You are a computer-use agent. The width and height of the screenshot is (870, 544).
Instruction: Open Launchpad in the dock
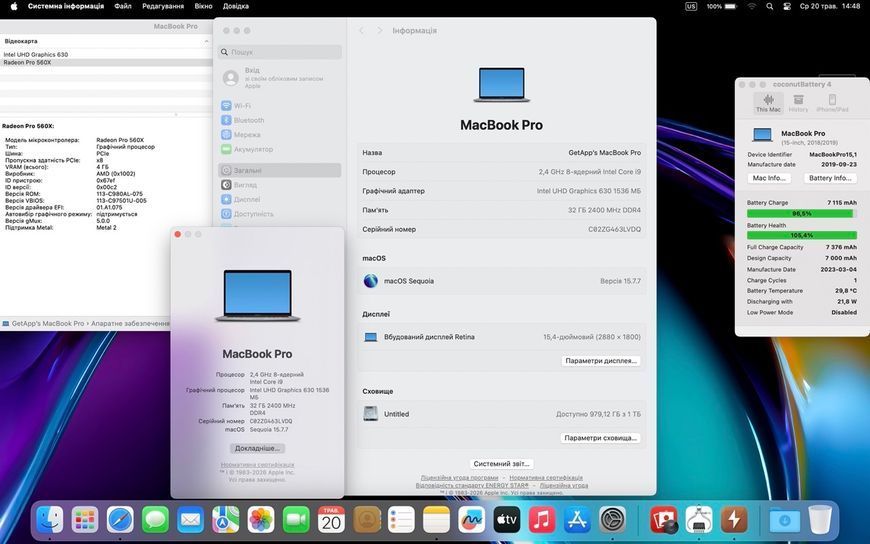[x=85, y=521]
